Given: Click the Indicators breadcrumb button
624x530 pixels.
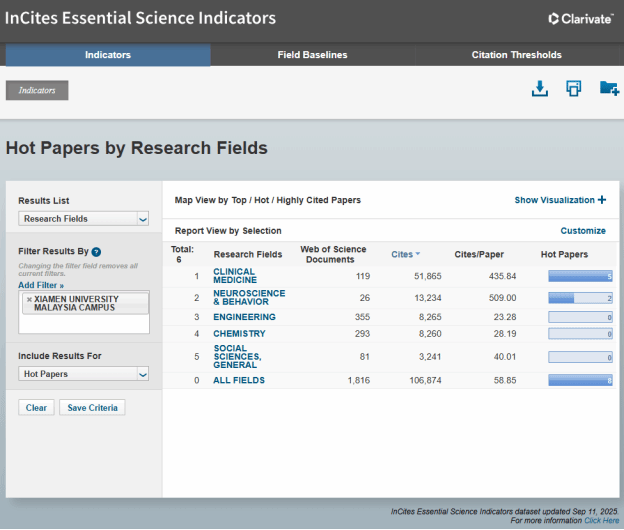Looking at the screenshot, I should [37, 90].
